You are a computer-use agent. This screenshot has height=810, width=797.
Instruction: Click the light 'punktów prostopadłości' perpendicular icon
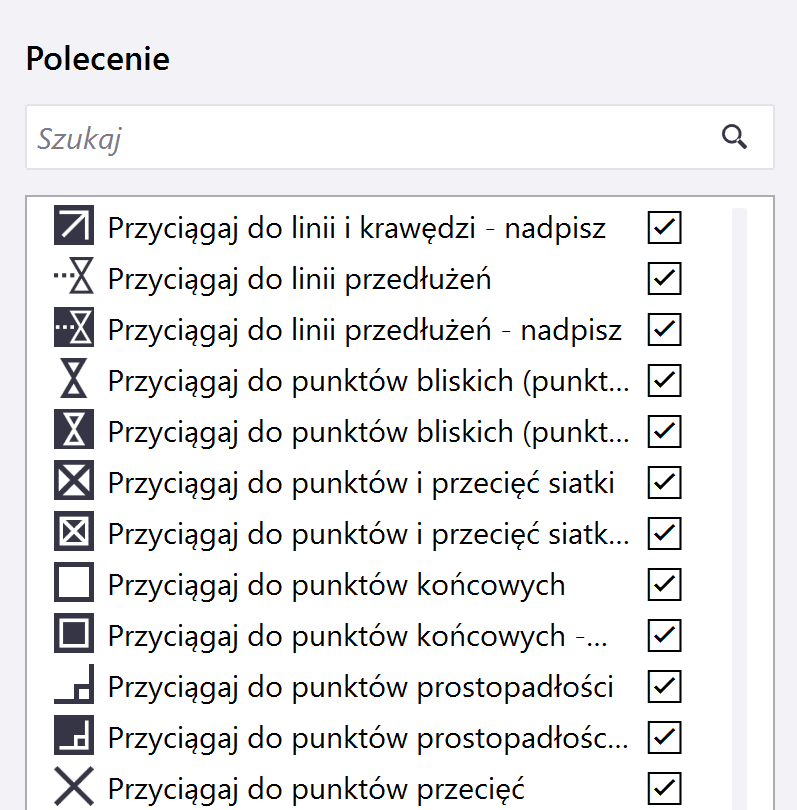pos(73,687)
